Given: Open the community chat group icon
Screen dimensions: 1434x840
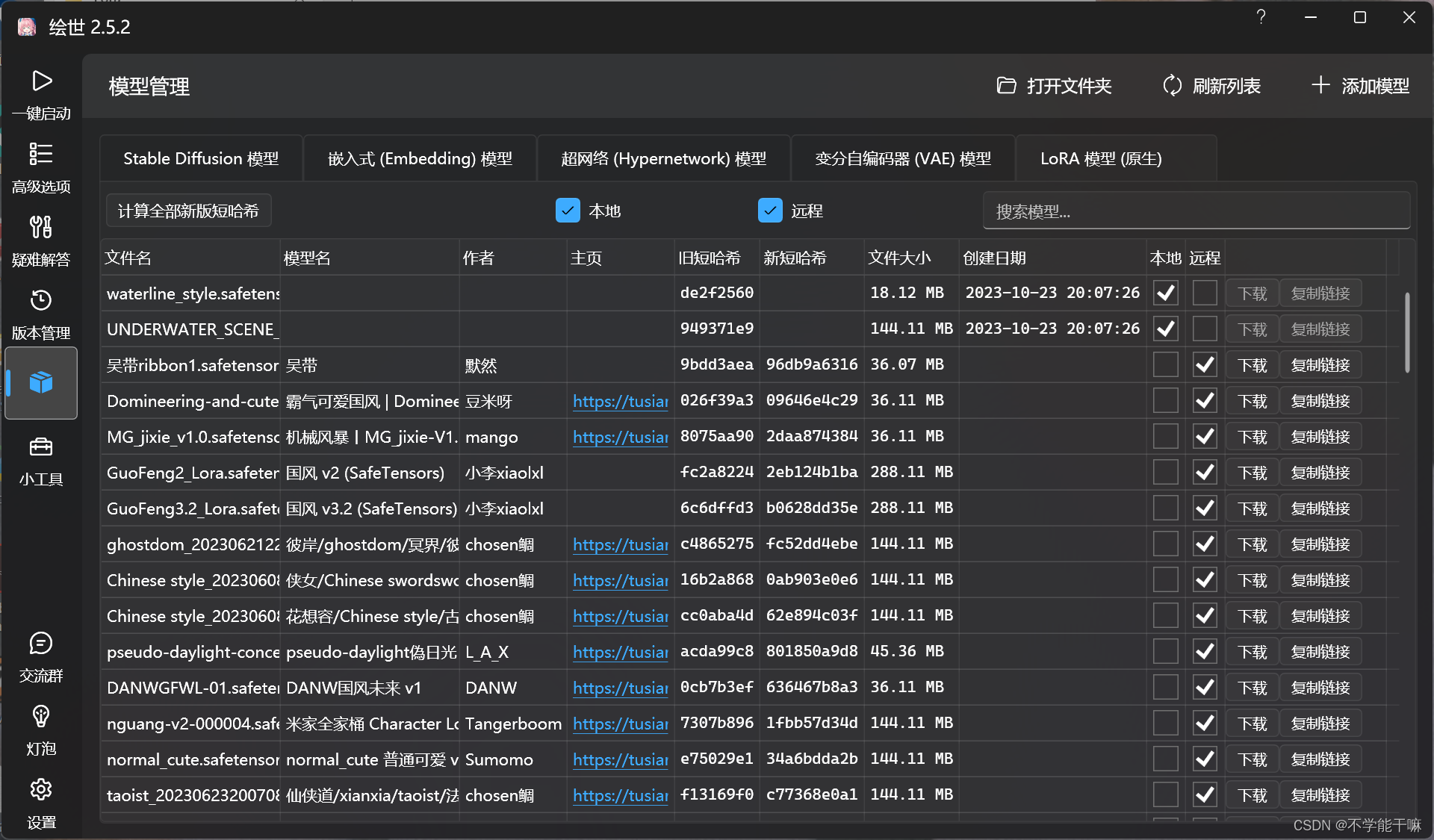Looking at the screenshot, I should [x=41, y=644].
